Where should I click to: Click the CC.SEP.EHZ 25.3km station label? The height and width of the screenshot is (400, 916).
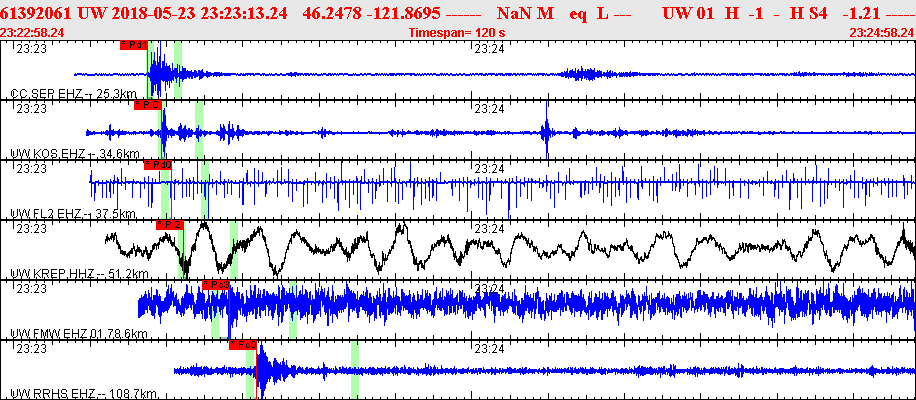74,93
